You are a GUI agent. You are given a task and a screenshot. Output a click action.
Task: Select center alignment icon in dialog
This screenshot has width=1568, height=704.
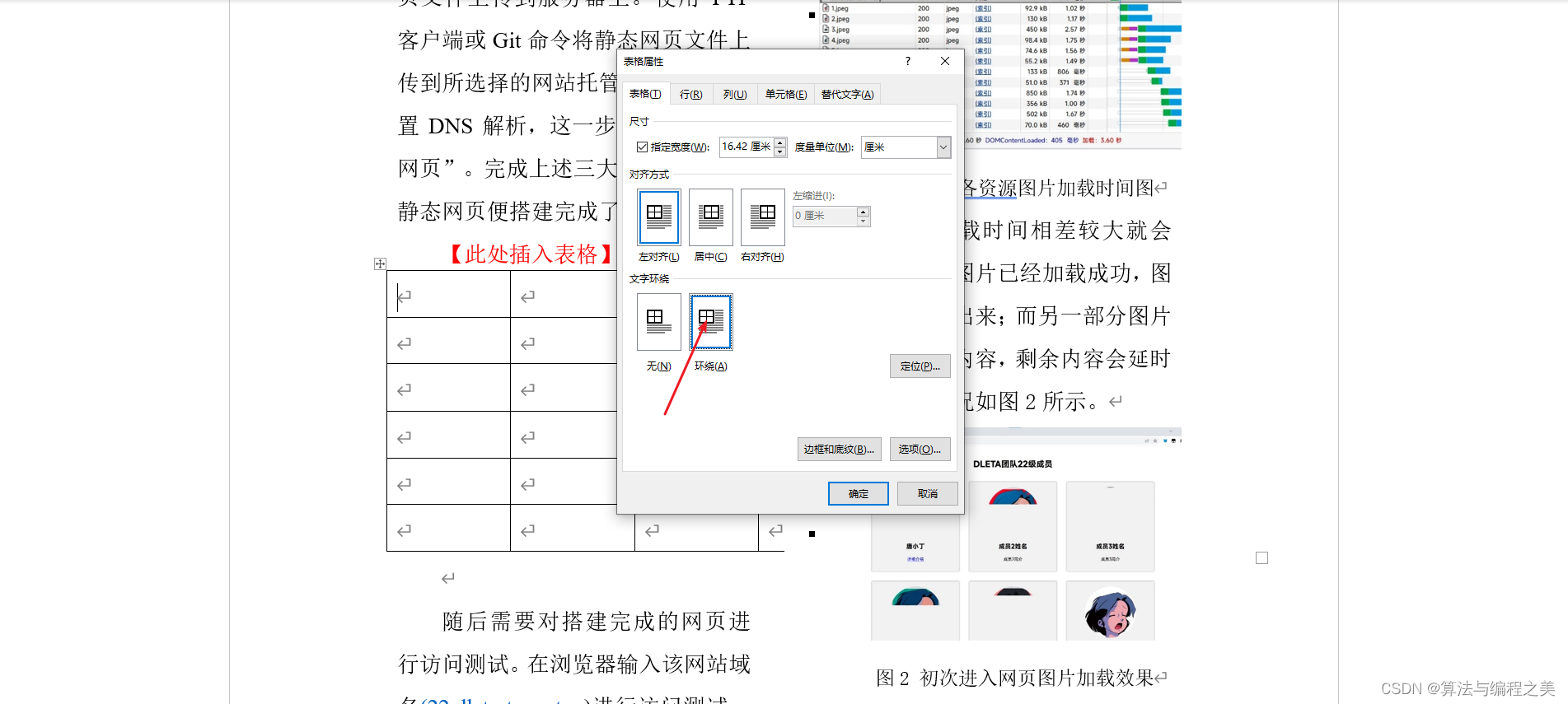710,217
